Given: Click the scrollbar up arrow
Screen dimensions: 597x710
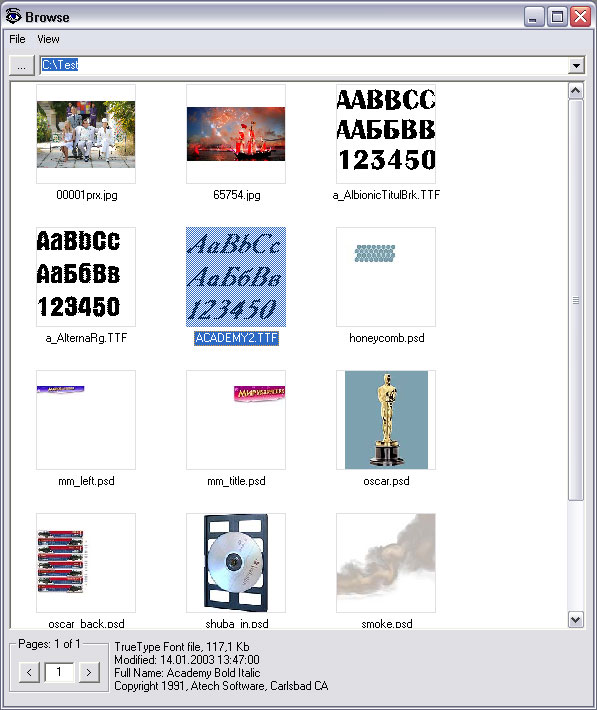Looking at the screenshot, I should [576, 91].
